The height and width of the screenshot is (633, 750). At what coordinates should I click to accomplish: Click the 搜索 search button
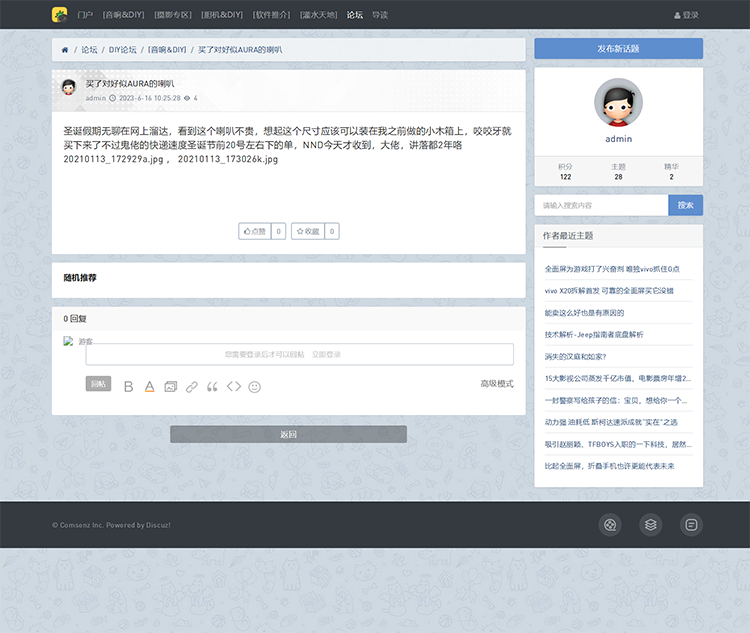click(x=685, y=205)
